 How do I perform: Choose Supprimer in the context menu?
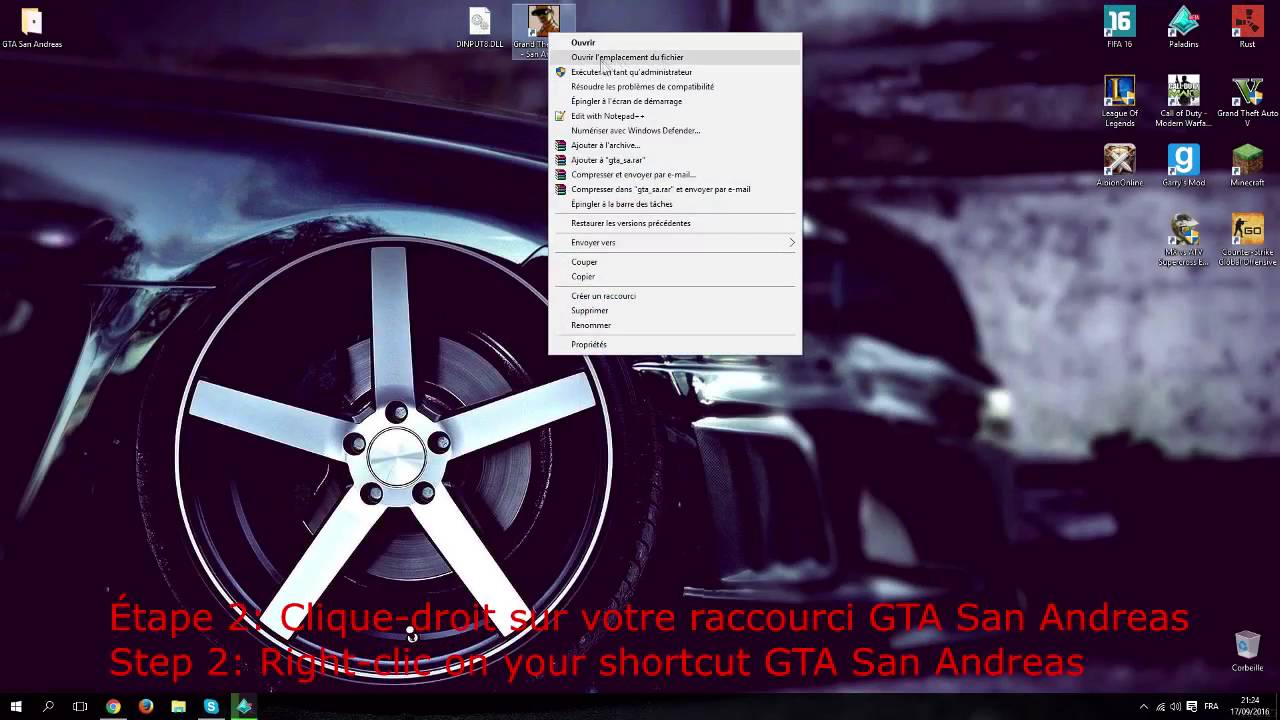[675, 311]
